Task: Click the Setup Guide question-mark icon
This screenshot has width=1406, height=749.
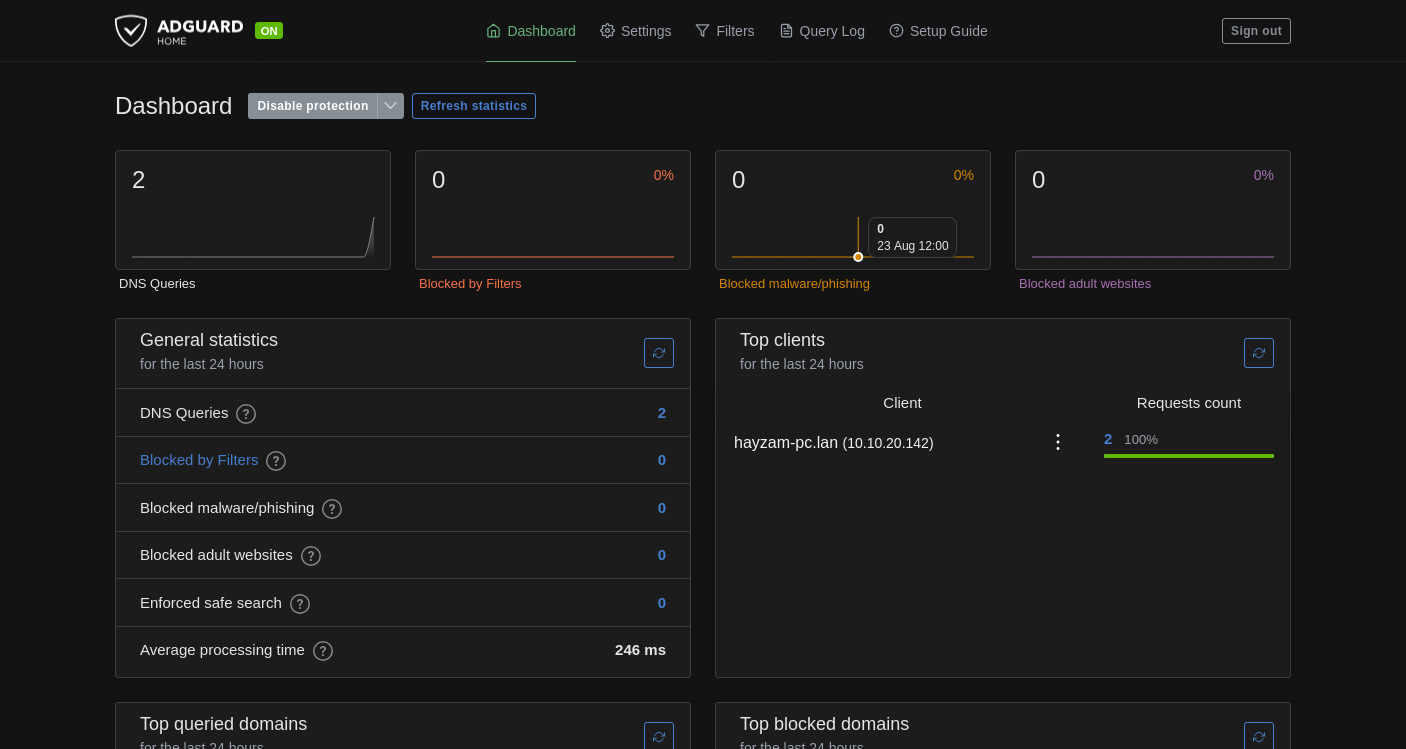Action: tap(896, 31)
